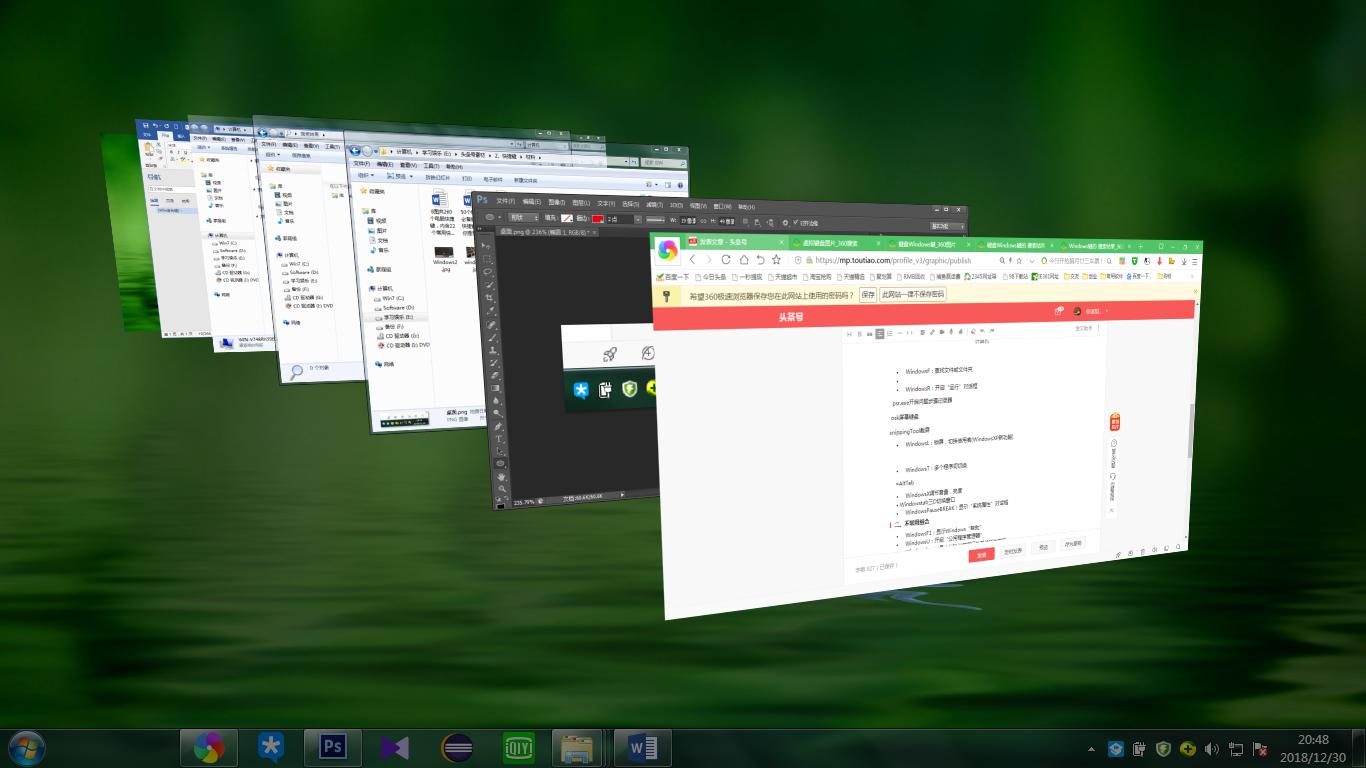The image size is (1366, 768).
Task: Toggle bold formatting in the article editor
Action: [859, 334]
